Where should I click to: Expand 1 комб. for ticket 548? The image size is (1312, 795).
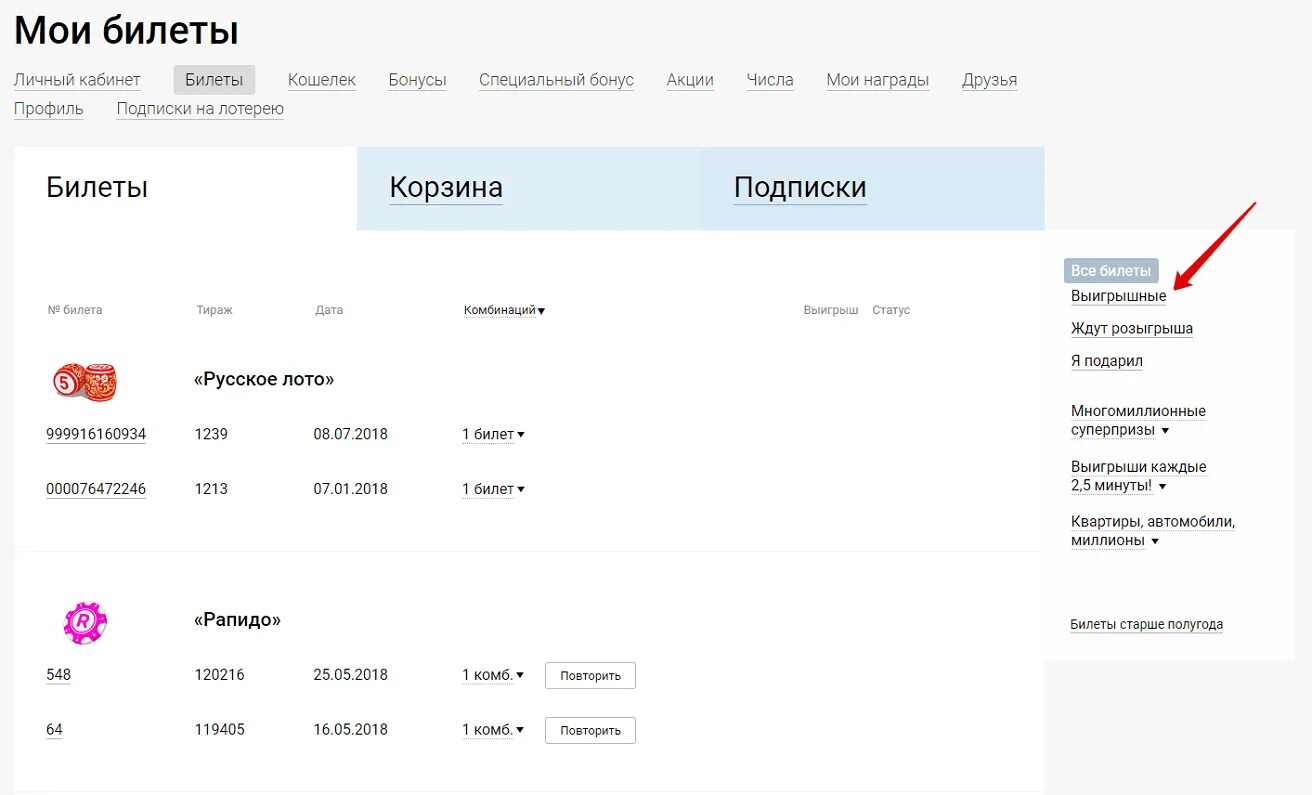tap(493, 675)
